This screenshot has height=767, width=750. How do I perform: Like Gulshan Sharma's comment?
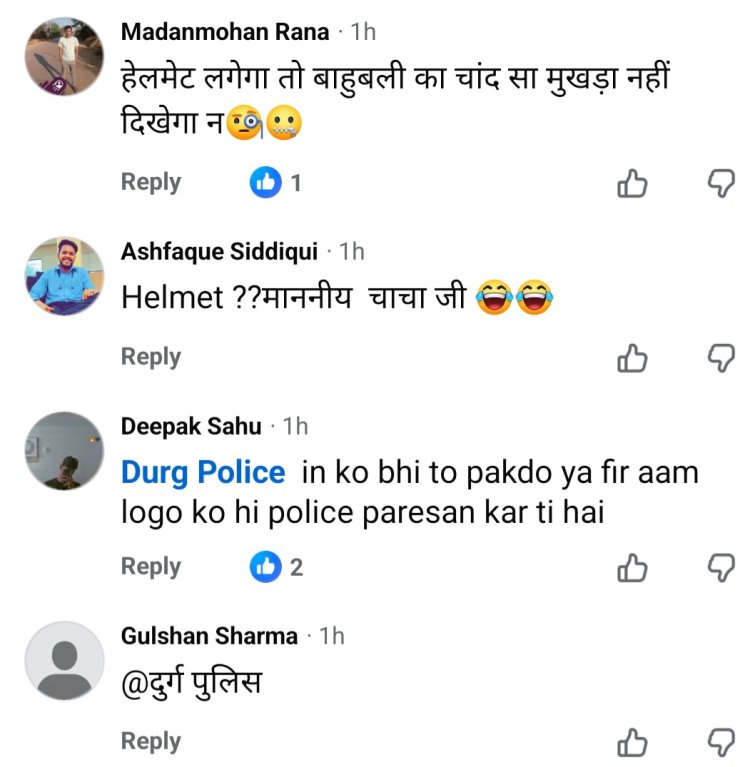633,742
